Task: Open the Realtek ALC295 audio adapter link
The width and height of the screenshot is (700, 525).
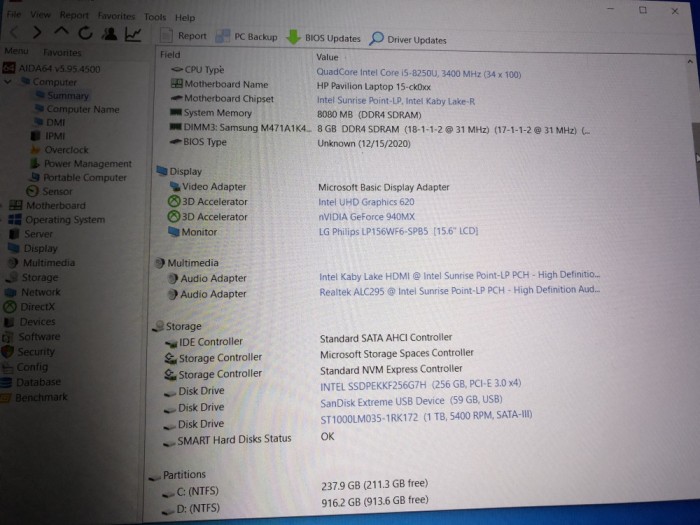Action: [x=459, y=291]
